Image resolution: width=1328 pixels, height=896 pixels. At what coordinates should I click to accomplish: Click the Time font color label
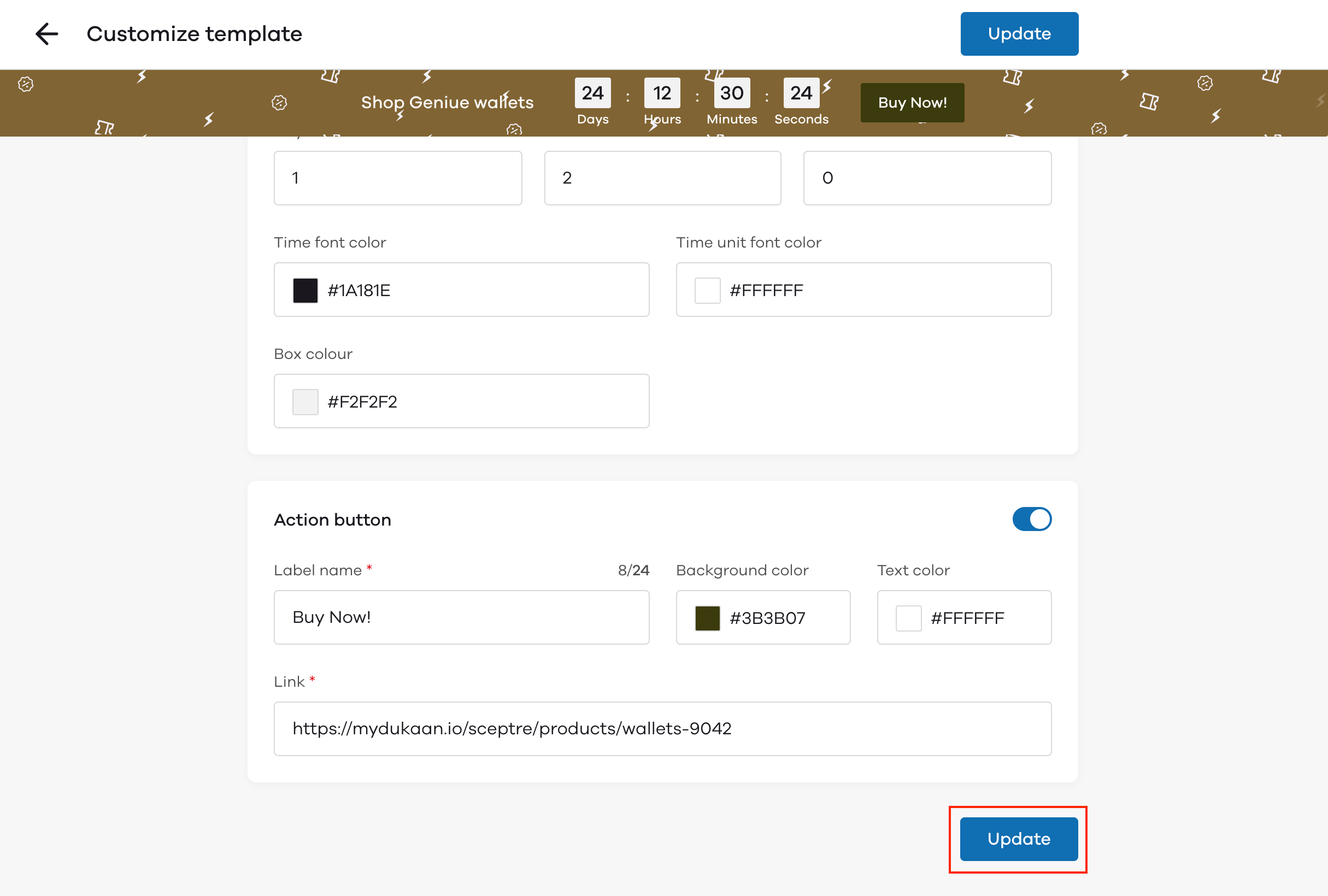pos(330,242)
